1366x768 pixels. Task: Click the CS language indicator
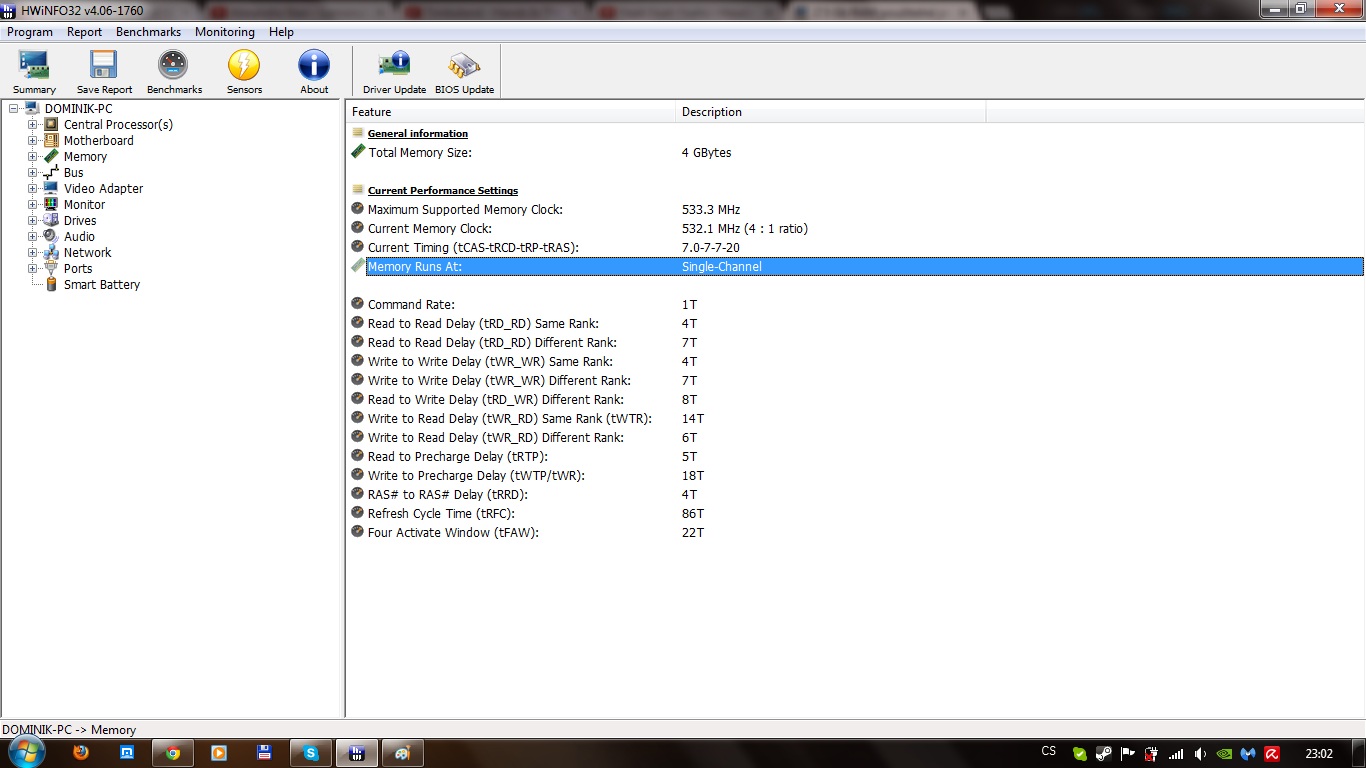(x=1048, y=752)
